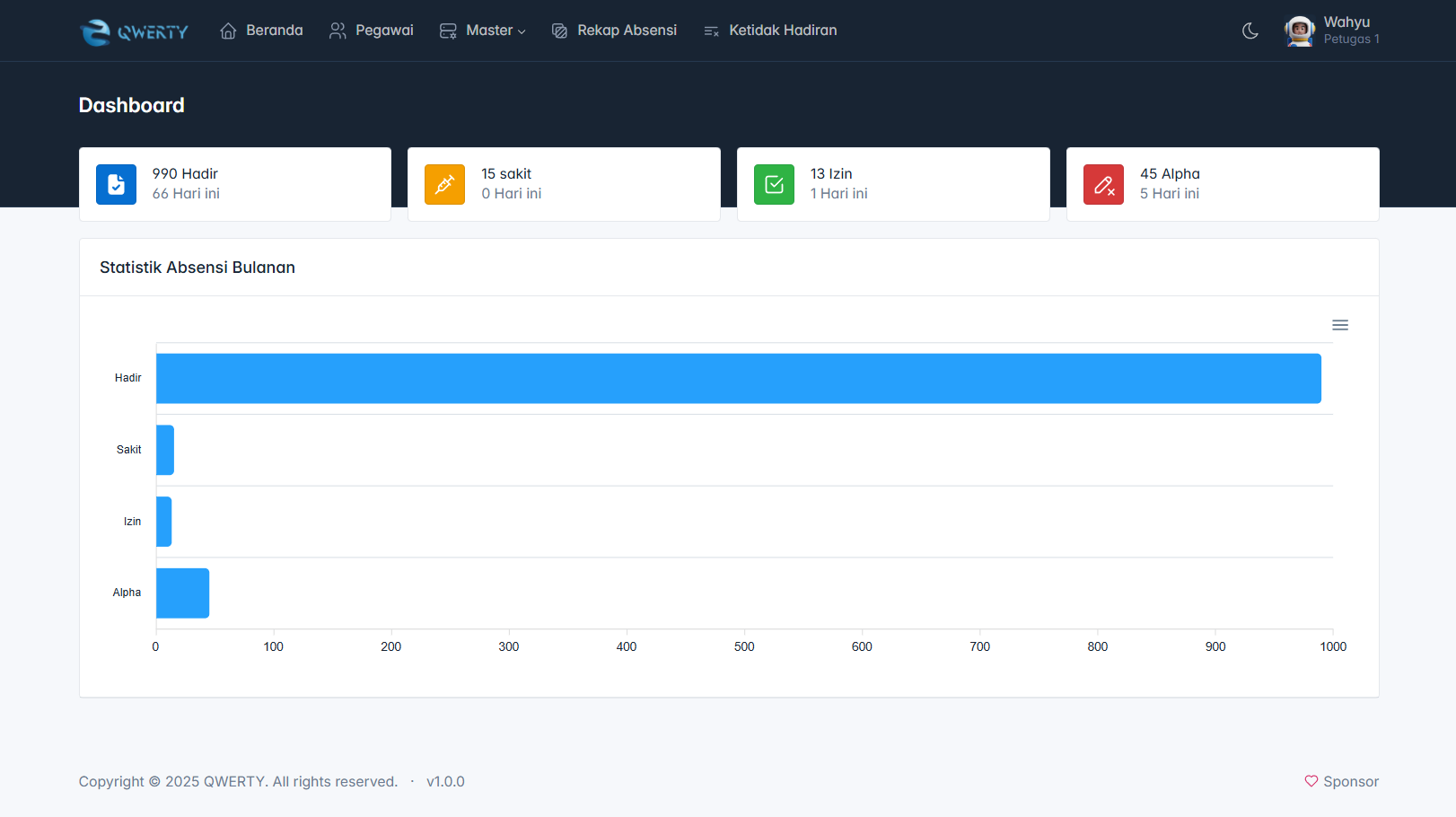Expand the Master dropdown menu
Screen dimensions: 1456x817
[x=482, y=31]
